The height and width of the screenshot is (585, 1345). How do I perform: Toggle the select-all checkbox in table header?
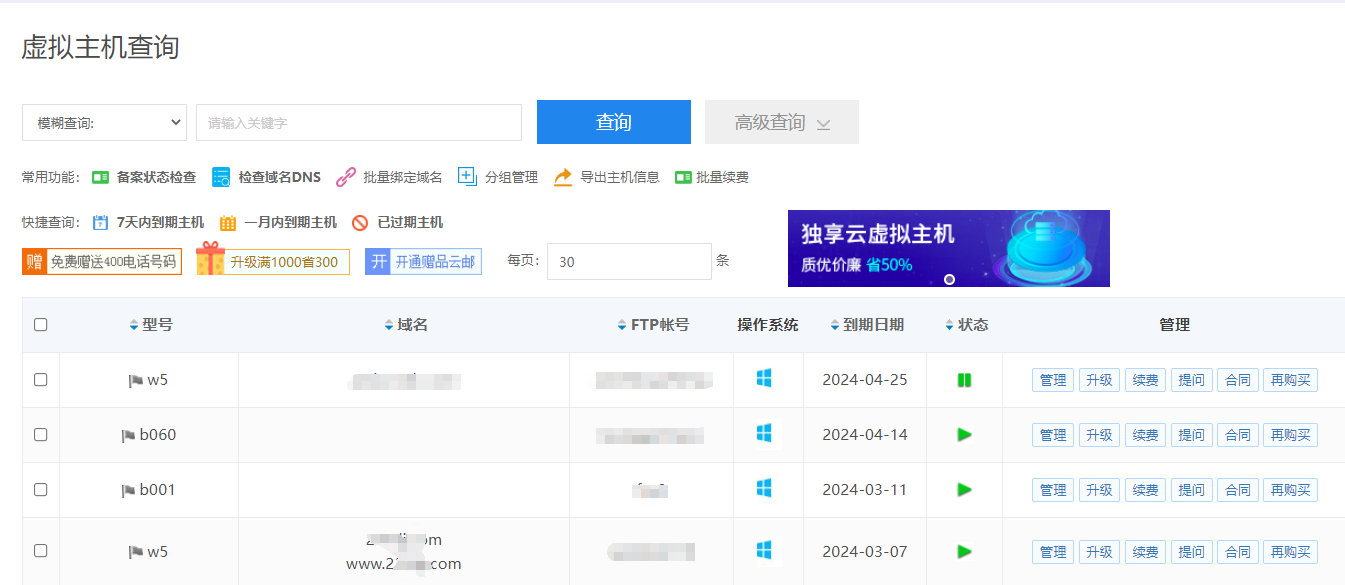41,325
